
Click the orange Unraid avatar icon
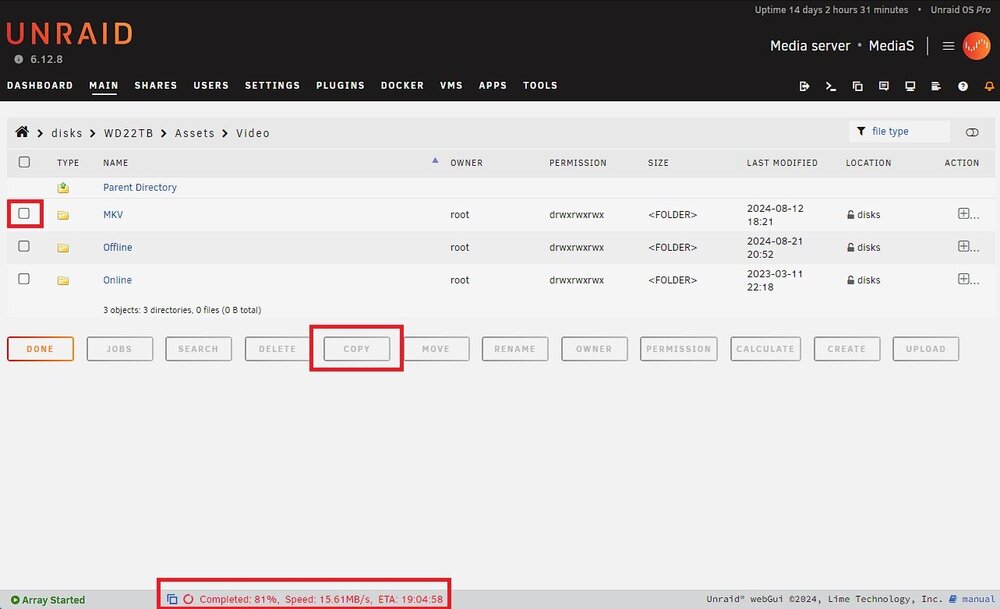976,46
